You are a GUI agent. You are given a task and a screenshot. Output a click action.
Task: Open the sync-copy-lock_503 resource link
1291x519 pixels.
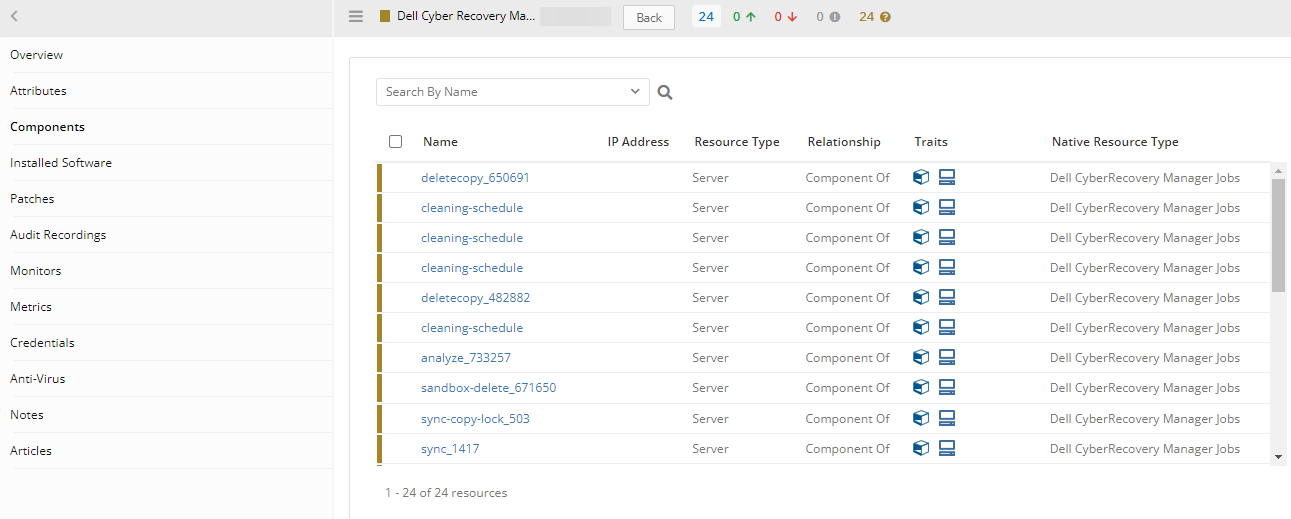coord(475,419)
